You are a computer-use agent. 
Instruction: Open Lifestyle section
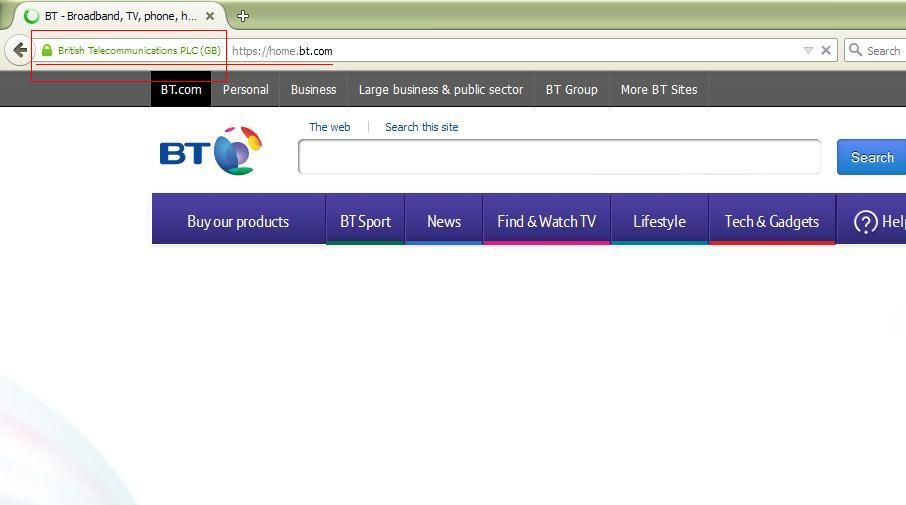pyautogui.click(x=659, y=222)
